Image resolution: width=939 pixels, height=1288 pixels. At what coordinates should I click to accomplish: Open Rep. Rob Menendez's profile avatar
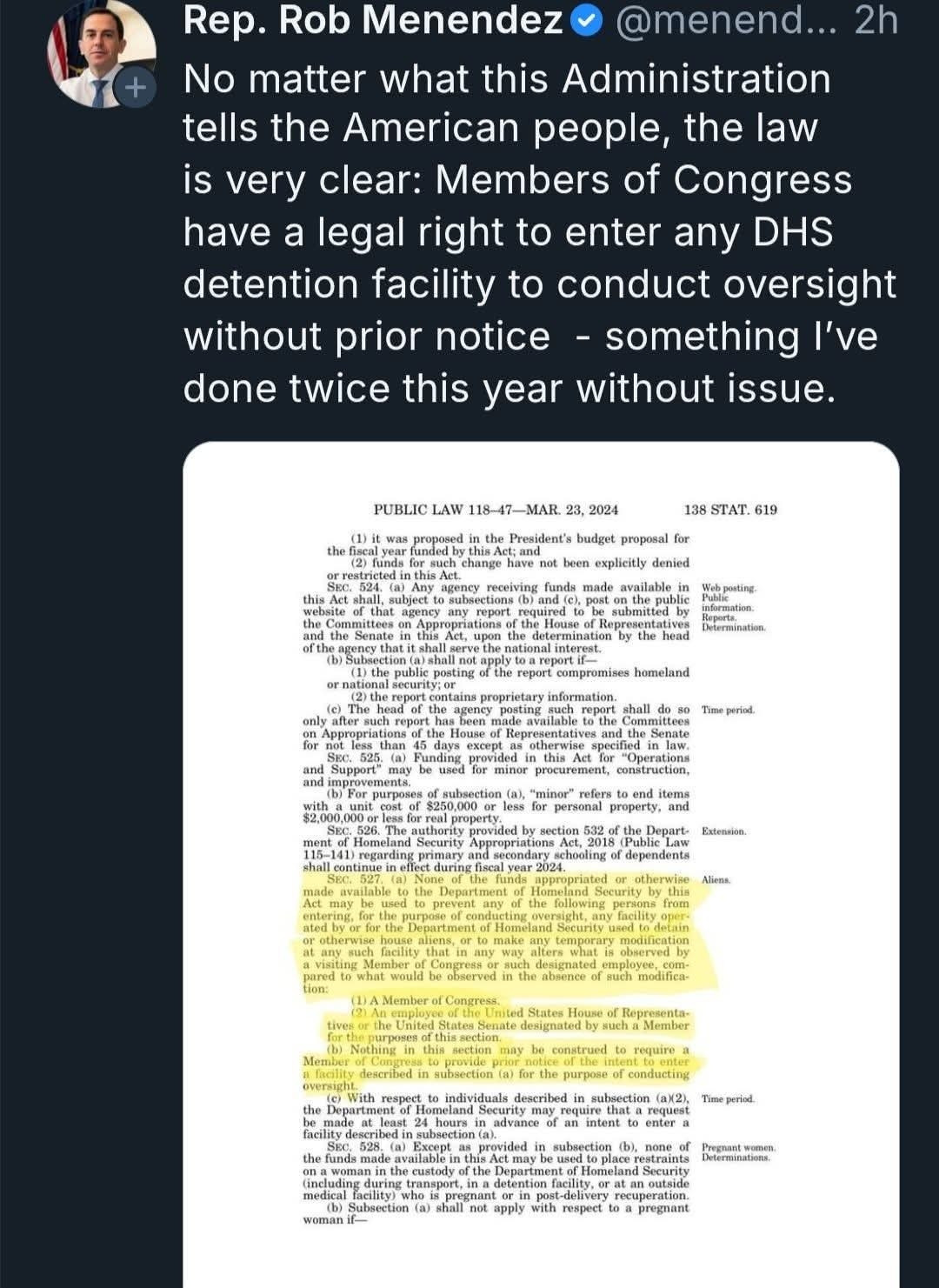click(x=101, y=54)
